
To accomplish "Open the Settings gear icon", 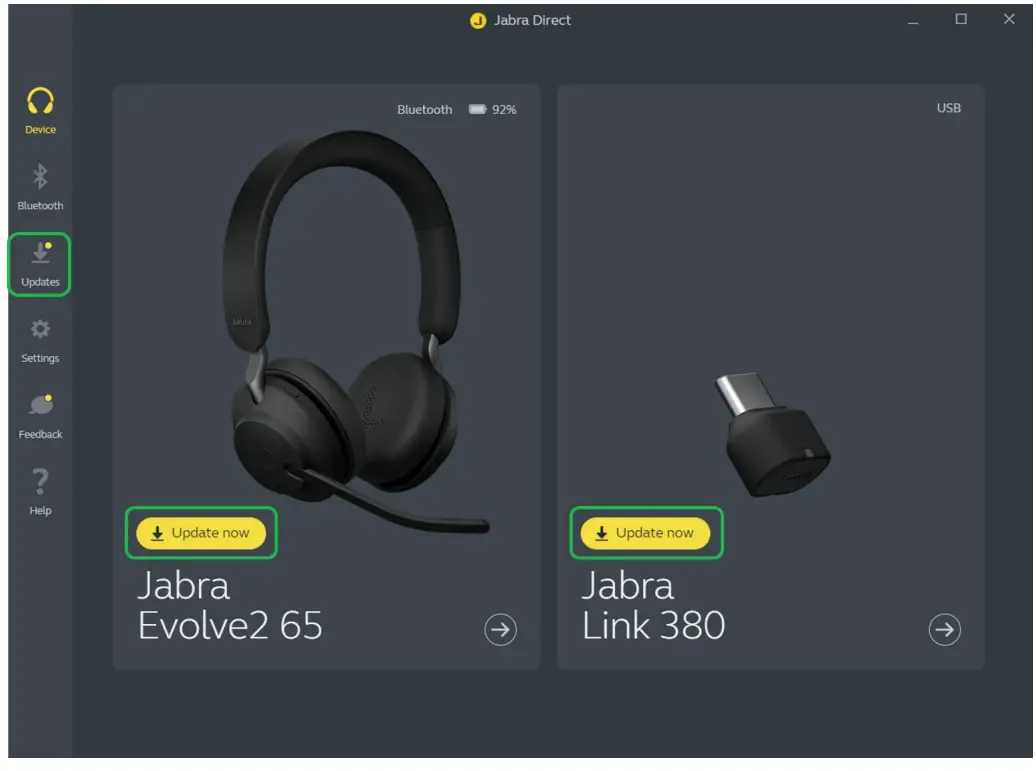I will click(40, 328).
